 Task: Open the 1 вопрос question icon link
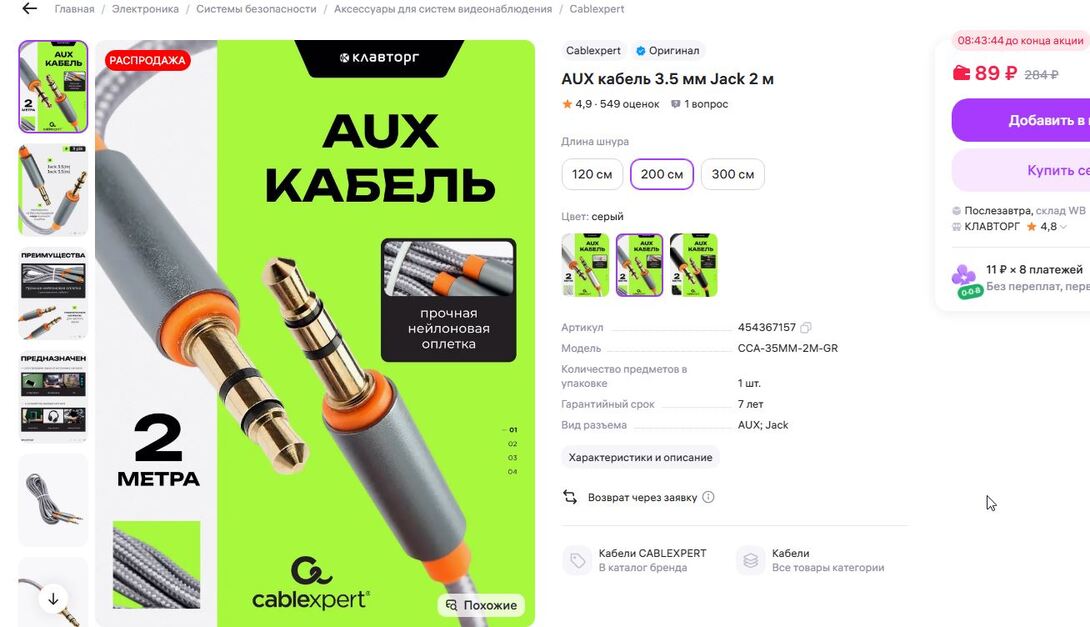(x=699, y=104)
